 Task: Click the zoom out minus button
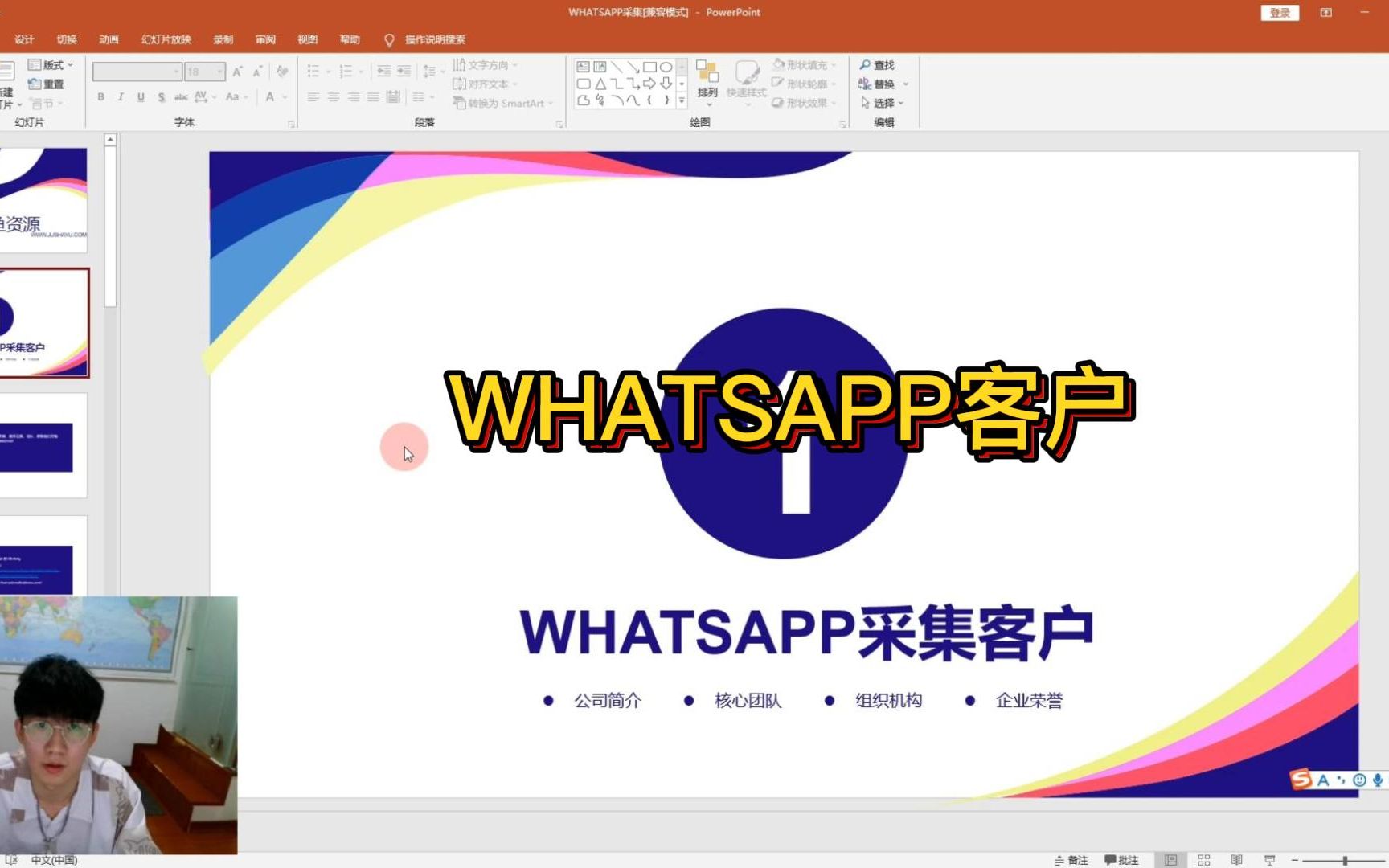(x=1295, y=860)
